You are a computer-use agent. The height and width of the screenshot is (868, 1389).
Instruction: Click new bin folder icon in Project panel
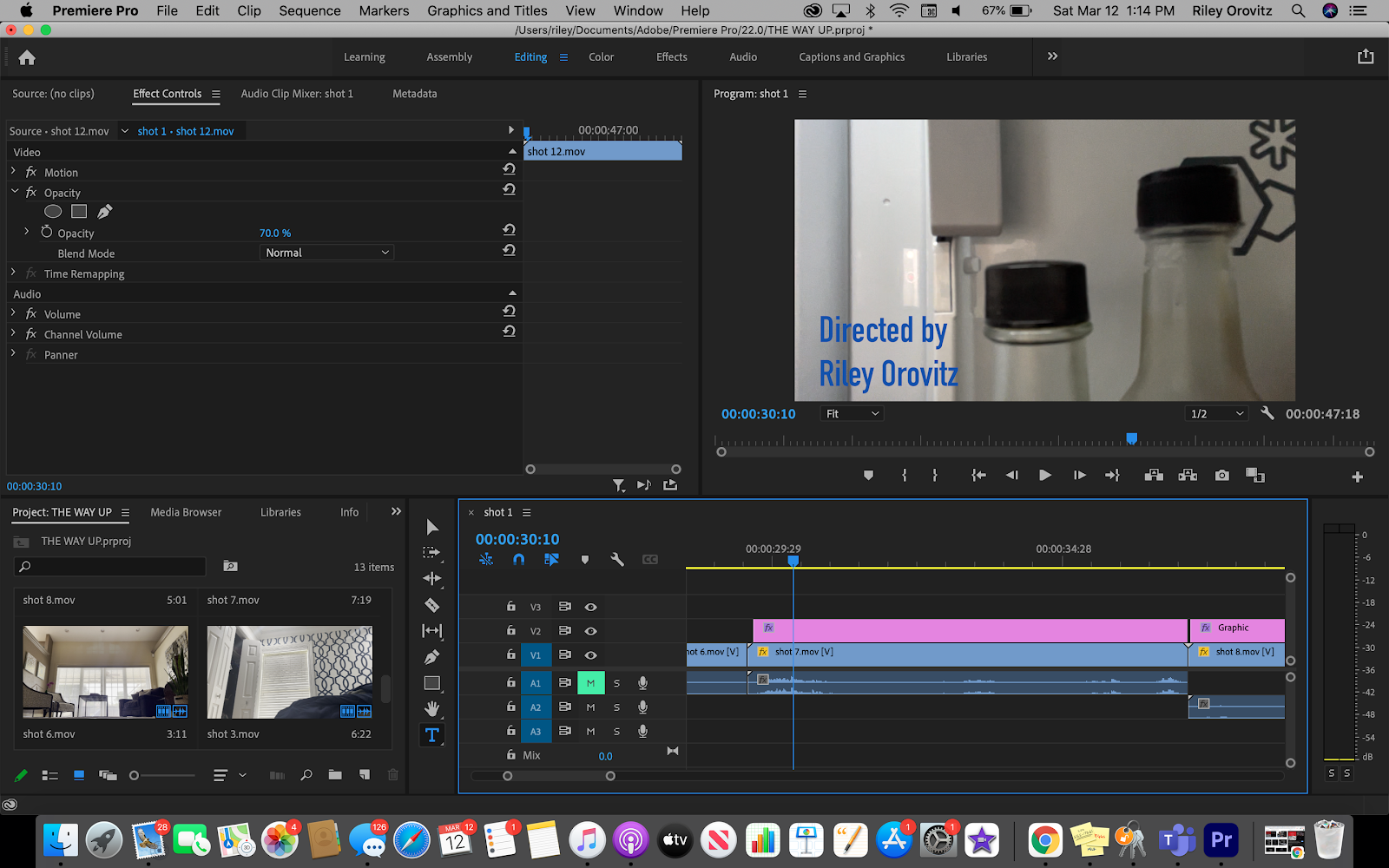point(335,775)
